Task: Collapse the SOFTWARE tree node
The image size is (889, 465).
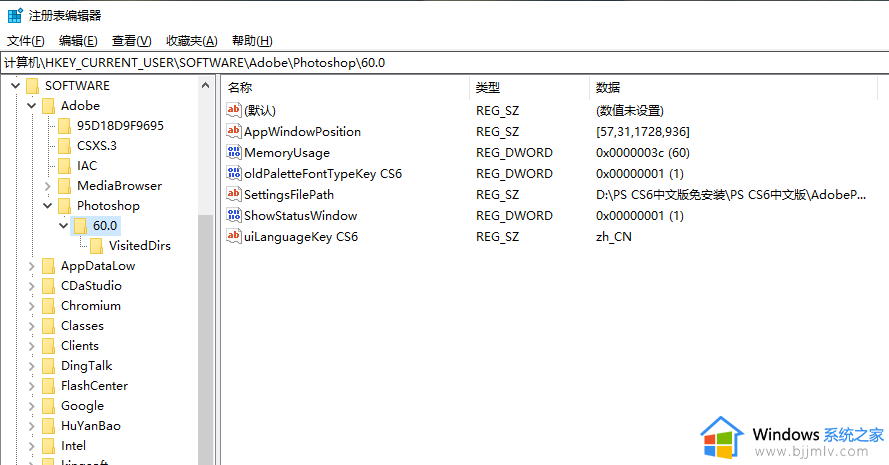Action: 15,86
